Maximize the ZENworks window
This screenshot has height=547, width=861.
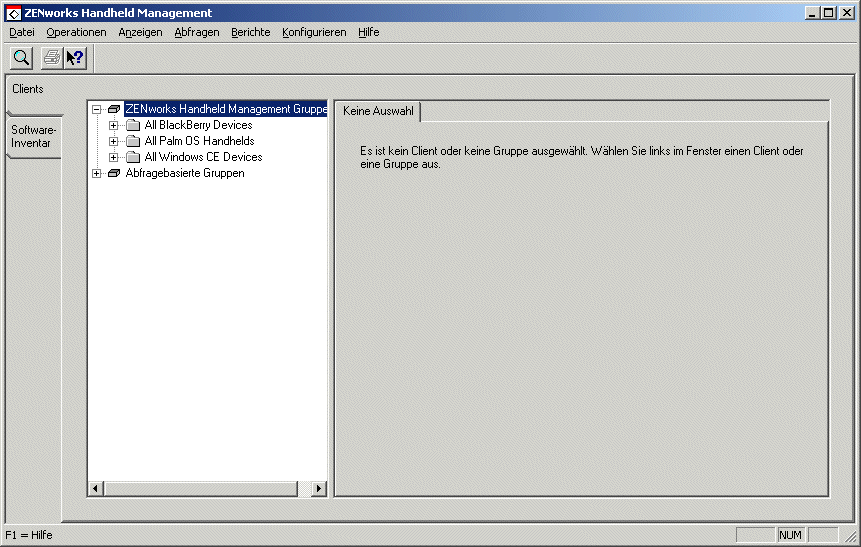click(x=829, y=13)
